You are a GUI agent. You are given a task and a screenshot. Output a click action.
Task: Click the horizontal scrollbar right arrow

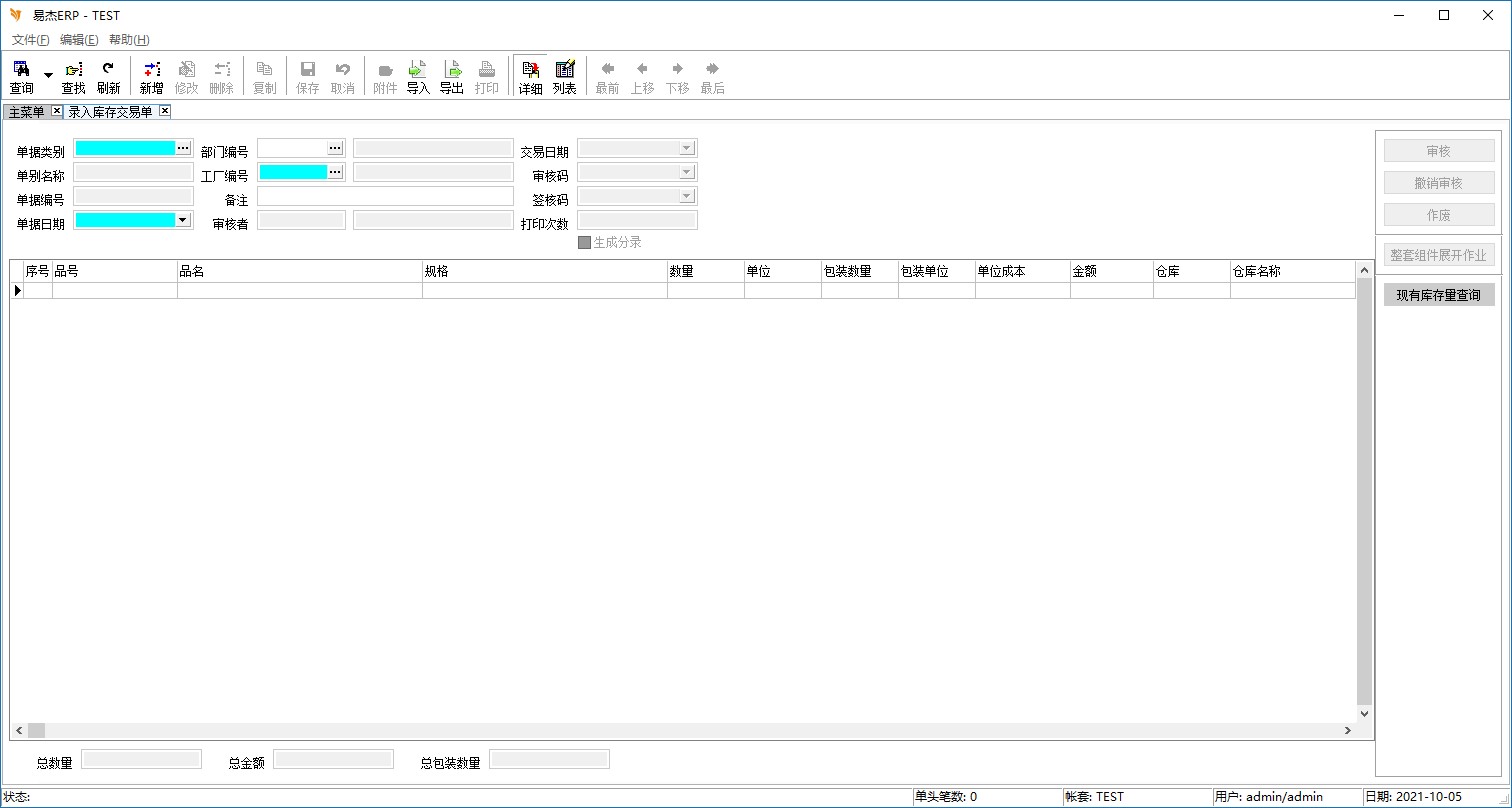coord(1348,731)
